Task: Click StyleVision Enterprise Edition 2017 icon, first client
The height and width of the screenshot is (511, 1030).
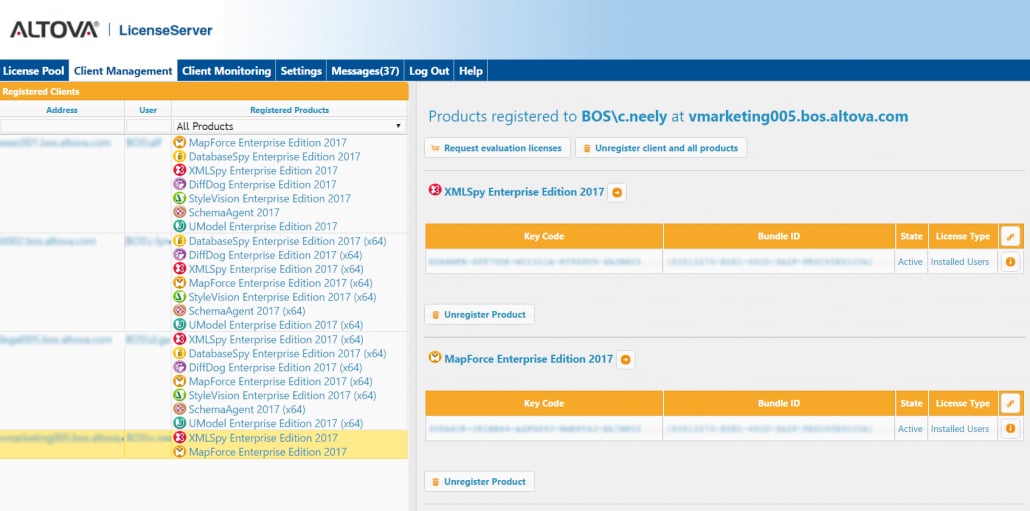Action: point(179,198)
